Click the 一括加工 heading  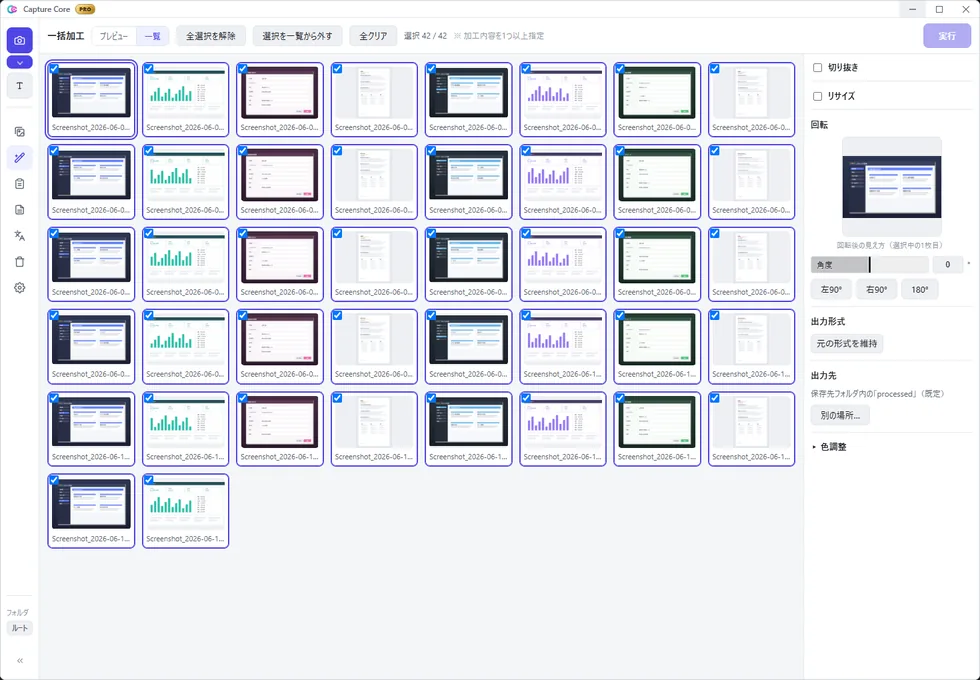[x=66, y=36]
